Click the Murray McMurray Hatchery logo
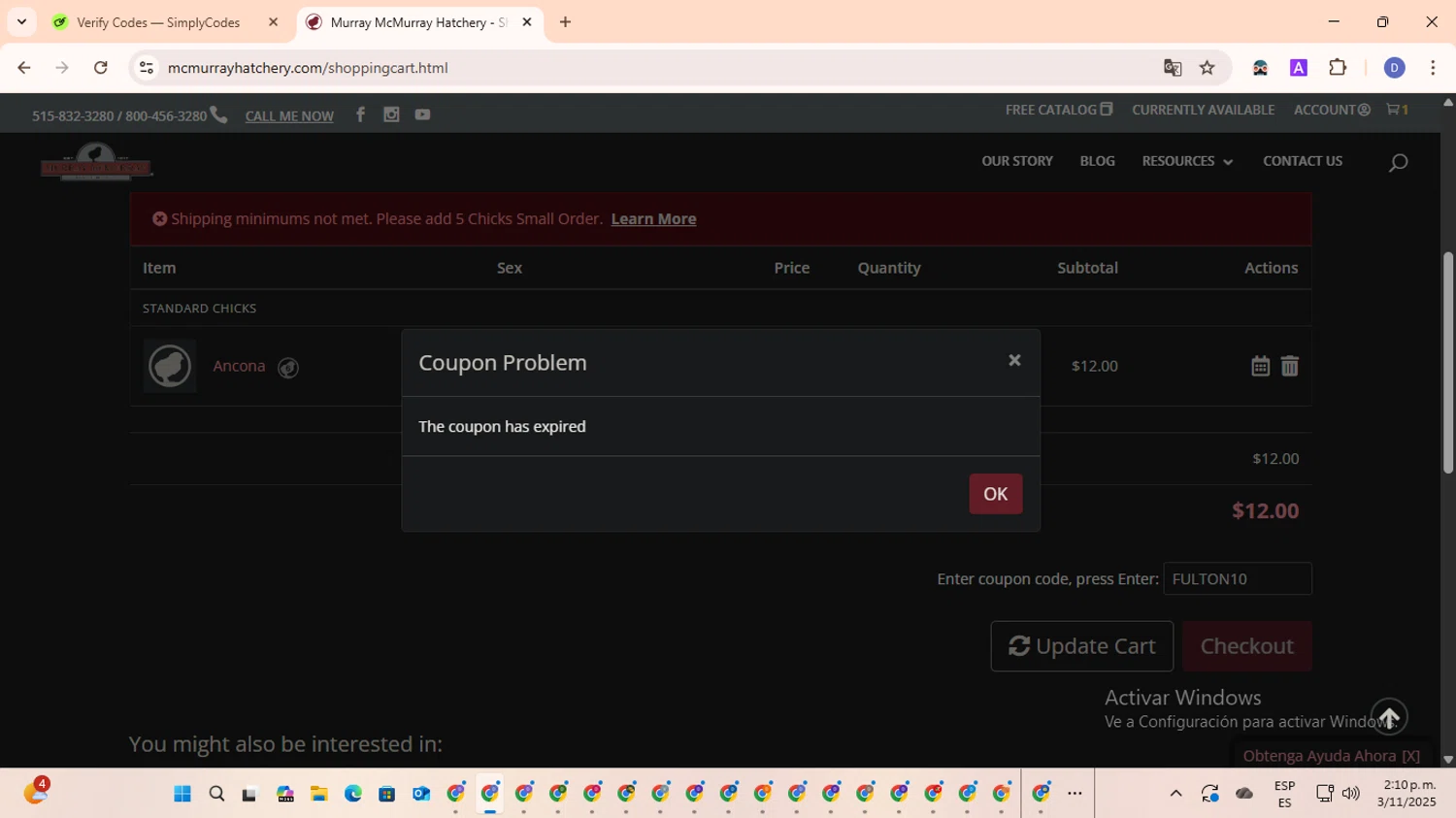1456x818 pixels. tap(96, 161)
